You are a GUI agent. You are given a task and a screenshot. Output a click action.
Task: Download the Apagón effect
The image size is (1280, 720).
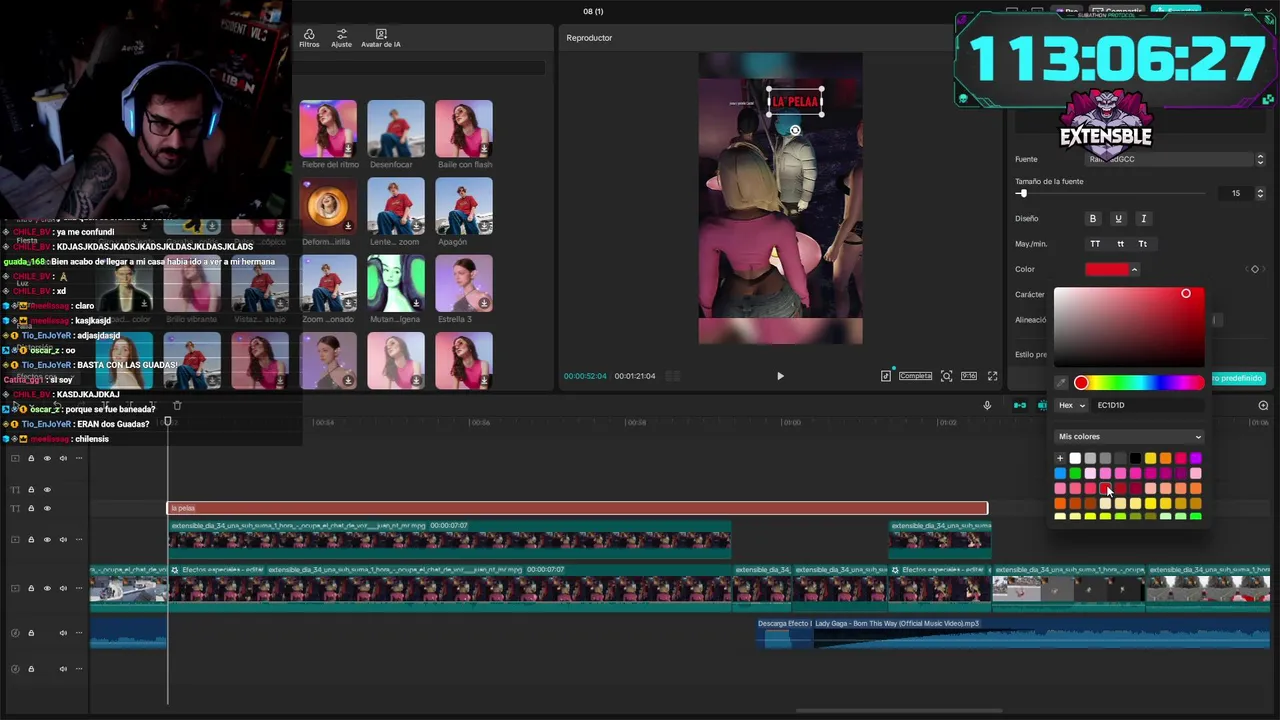point(484,226)
